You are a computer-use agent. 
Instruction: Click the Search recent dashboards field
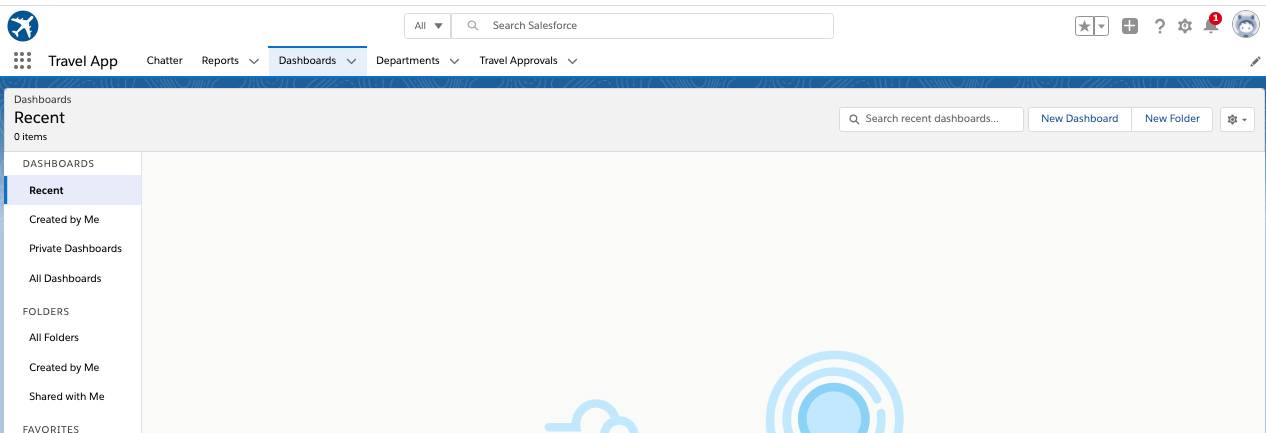[x=932, y=119]
